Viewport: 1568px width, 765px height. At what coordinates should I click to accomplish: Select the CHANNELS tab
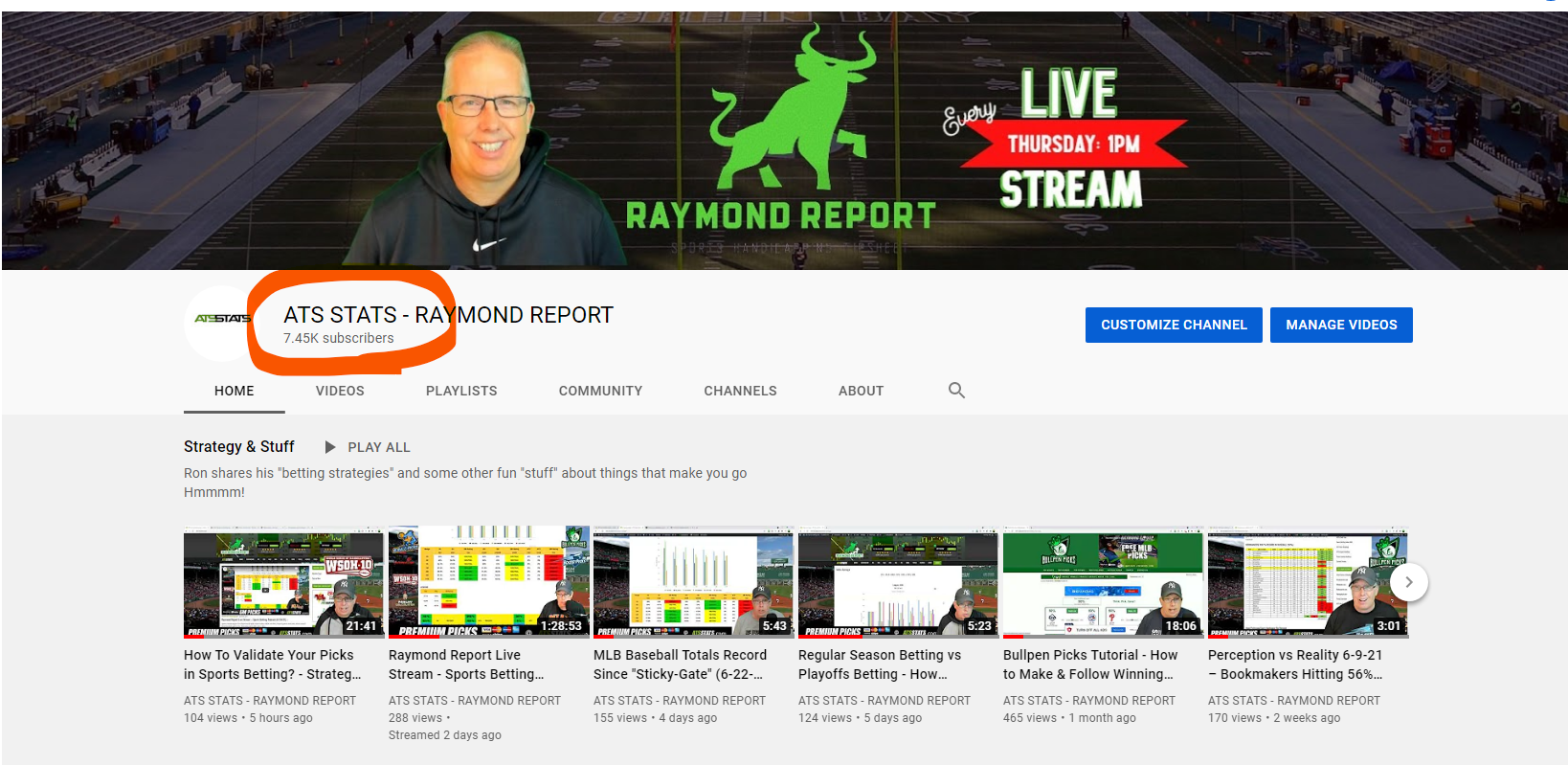coord(740,391)
